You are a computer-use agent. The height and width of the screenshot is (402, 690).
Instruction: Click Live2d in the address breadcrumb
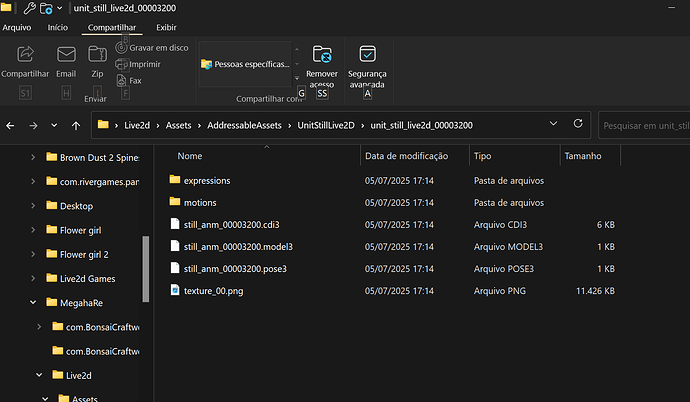pyautogui.click(x=137, y=125)
